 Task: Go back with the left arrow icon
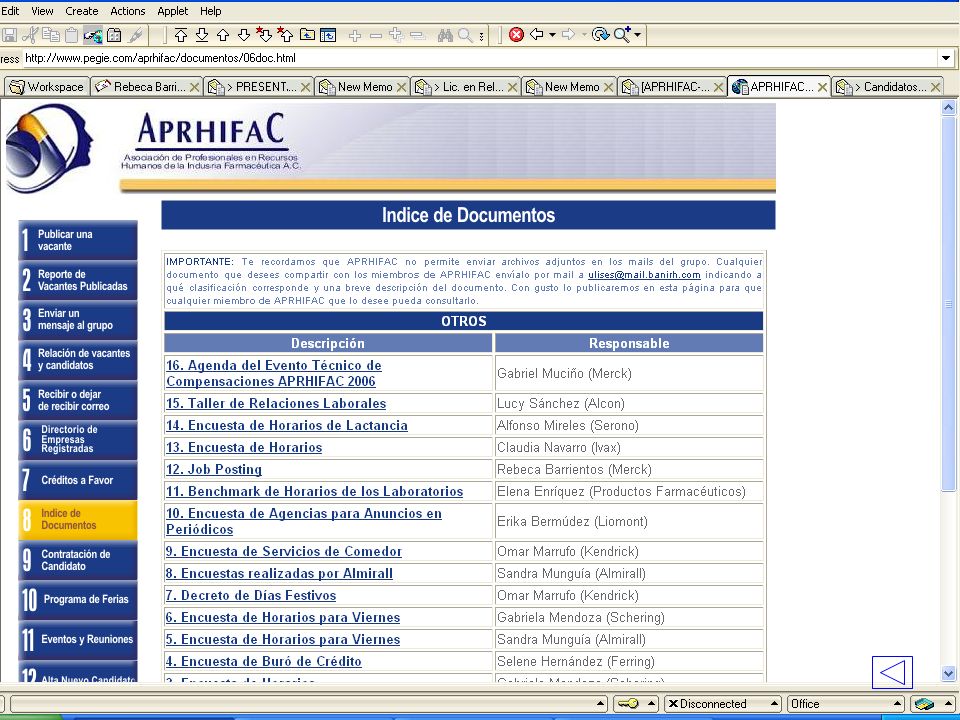point(537,35)
